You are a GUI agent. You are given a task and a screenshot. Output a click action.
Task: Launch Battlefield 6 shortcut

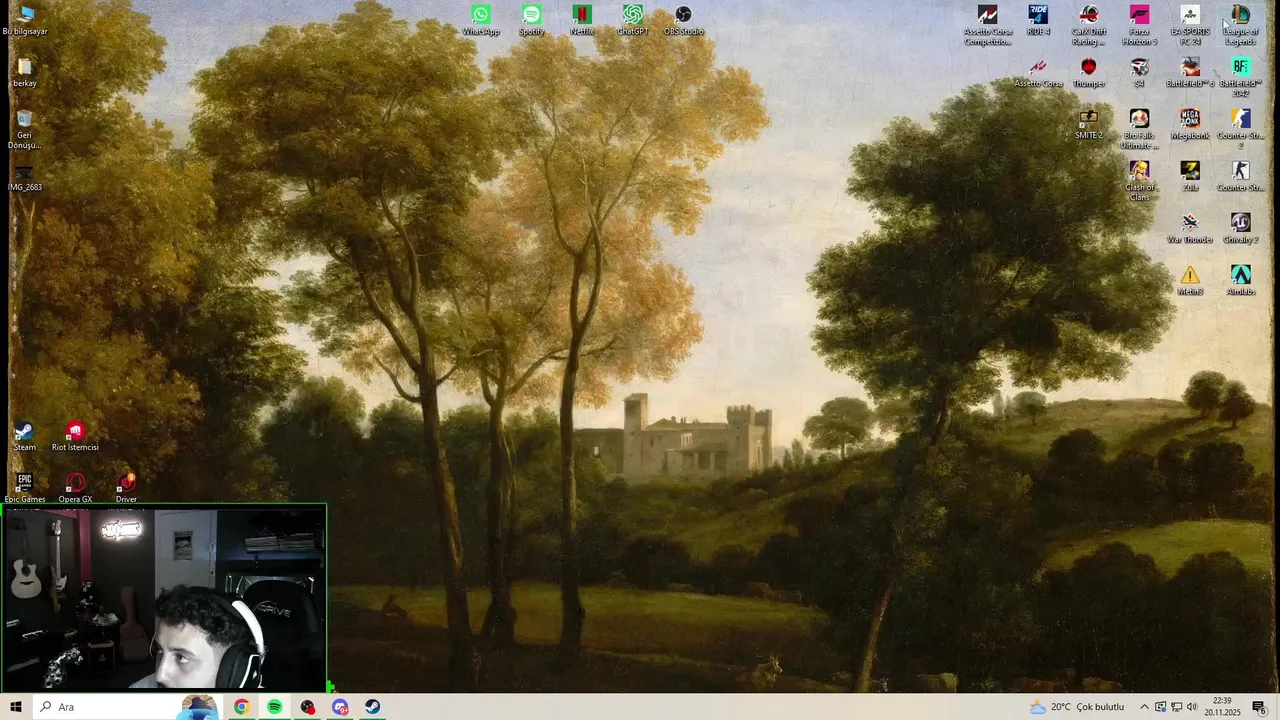(x=1190, y=73)
